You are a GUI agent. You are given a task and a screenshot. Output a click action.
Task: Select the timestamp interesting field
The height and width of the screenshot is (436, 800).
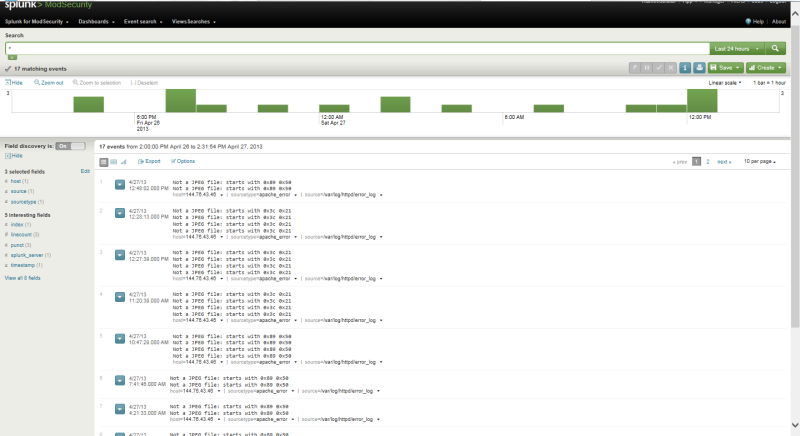click(22, 265)
